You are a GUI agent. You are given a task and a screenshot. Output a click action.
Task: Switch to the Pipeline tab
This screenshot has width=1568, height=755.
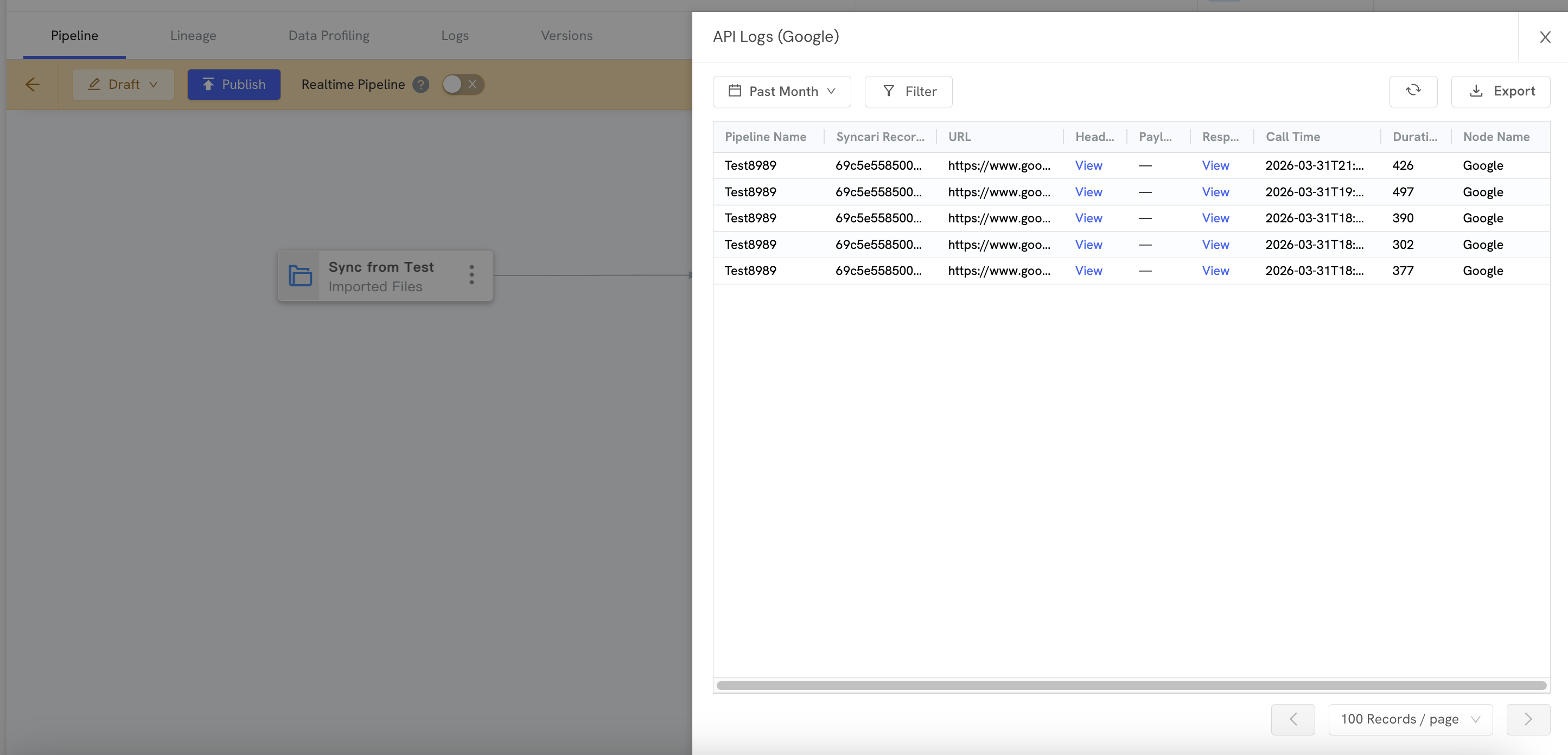[x=74, y=36]
